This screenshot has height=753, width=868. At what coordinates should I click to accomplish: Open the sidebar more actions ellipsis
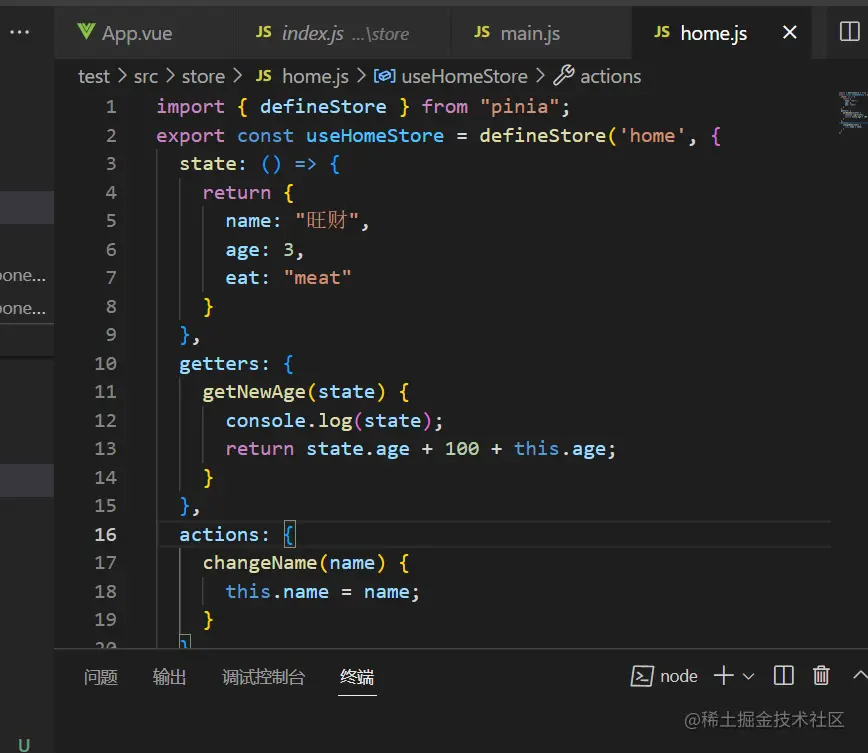coord(19,32)
